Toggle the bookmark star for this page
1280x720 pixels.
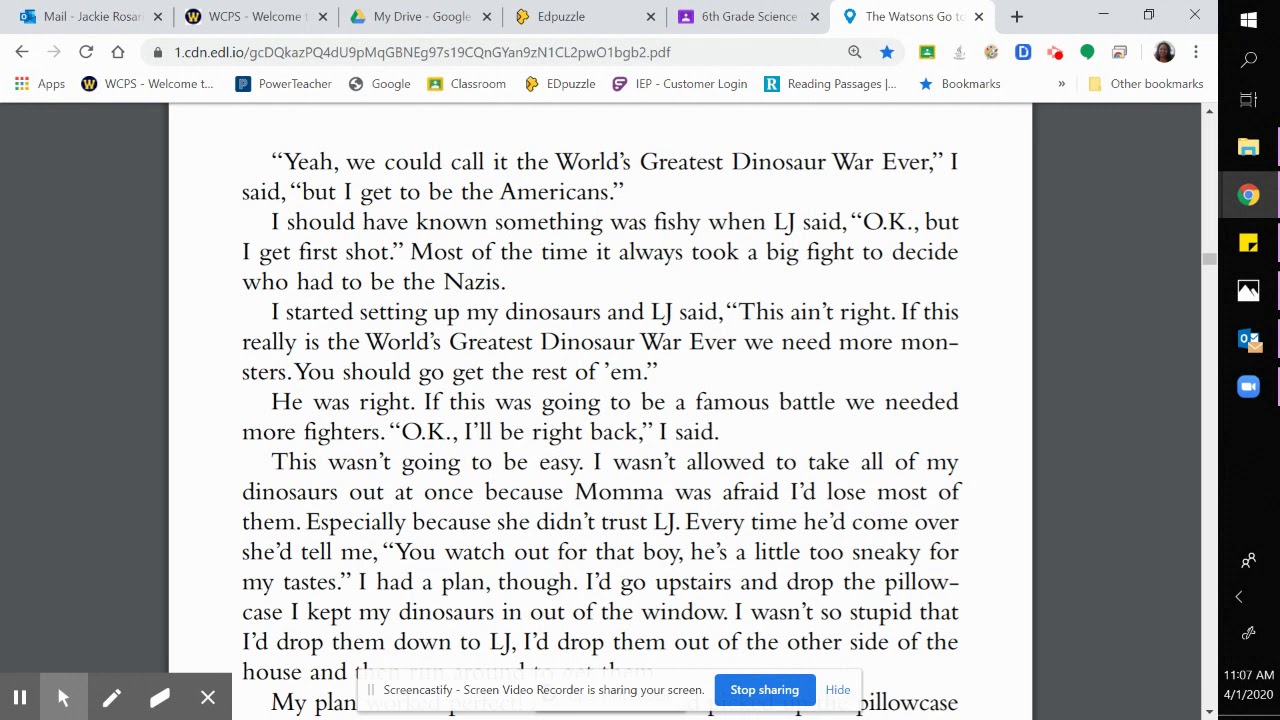(887, 52)
